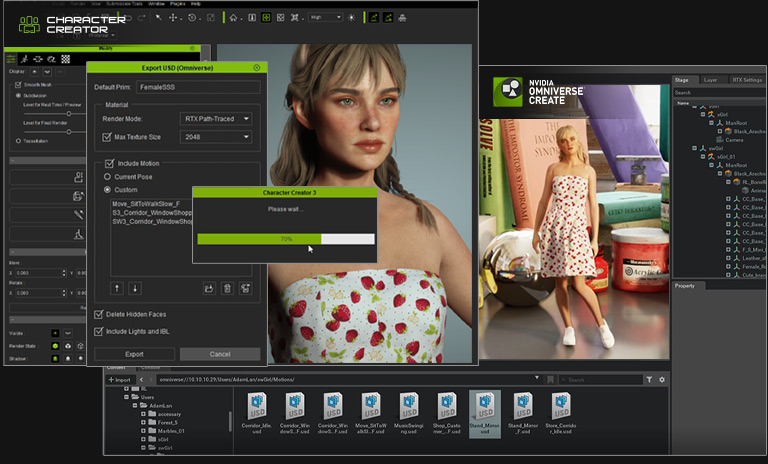Screen dimensions: 768x464
Task: Click the trash icon to delete motion
Action: click(x=227, y=288)
